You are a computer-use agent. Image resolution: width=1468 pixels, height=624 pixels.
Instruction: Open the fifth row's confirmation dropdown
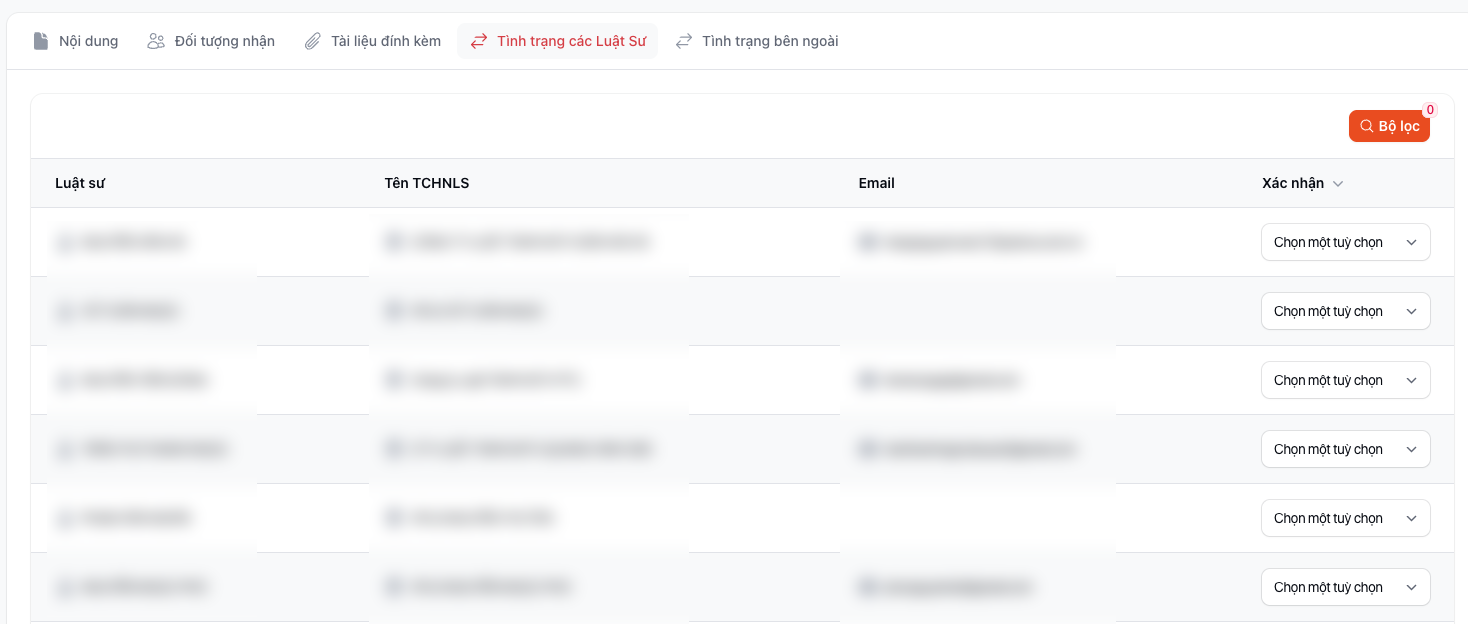click(1345, 518)
